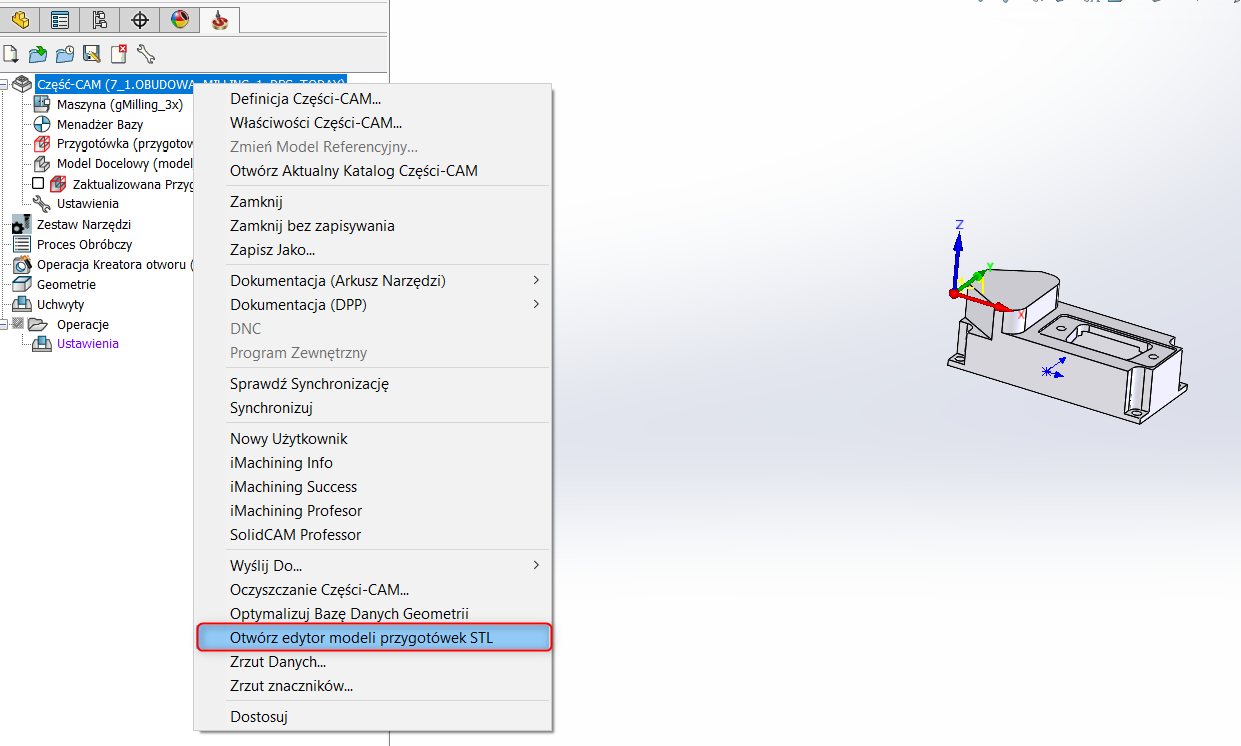1241x746 pixels.
Task: Choose Otwórz edytor modeli przygotówek STL
Action: (x=361, y=637)
